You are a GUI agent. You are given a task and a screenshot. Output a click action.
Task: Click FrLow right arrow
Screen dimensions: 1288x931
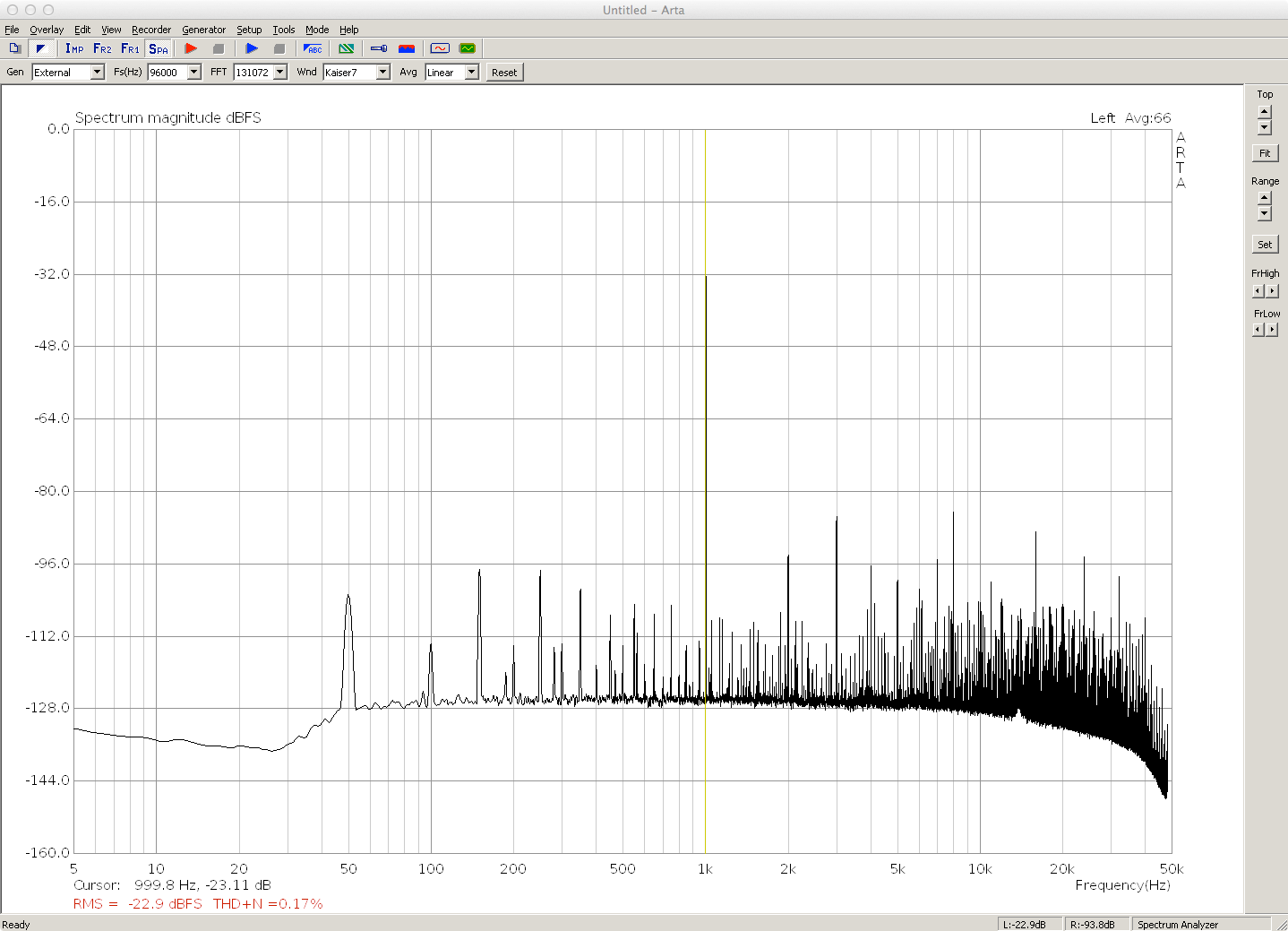click(1273, 330)
